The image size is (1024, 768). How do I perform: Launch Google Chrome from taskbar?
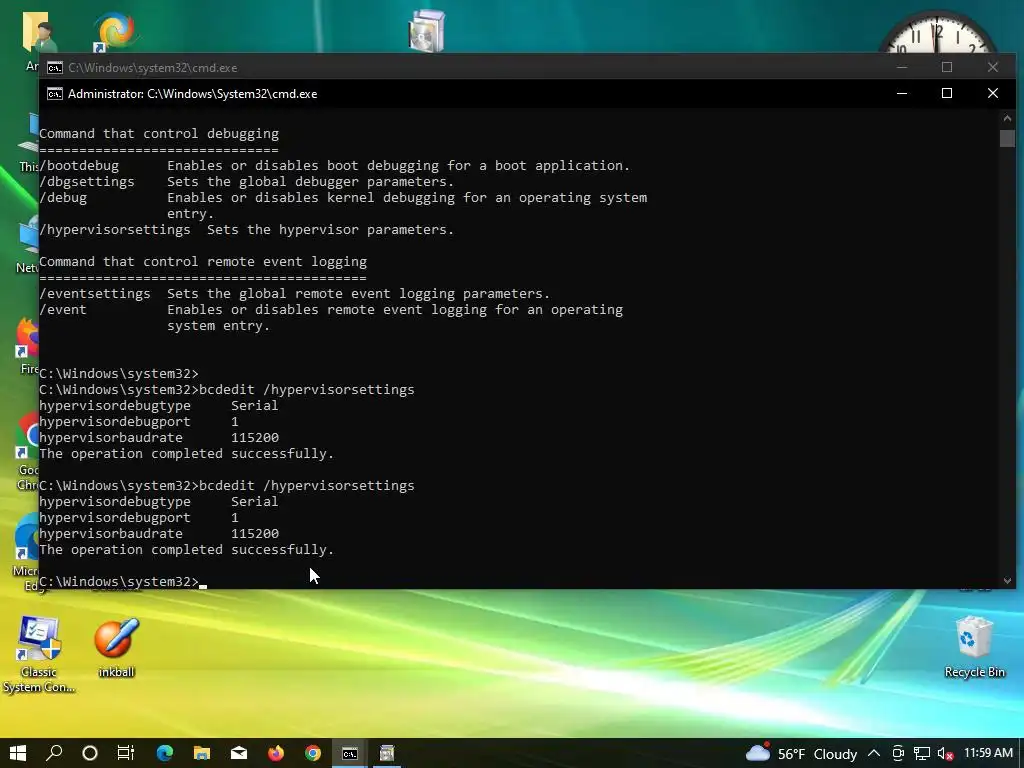point(313,753)
